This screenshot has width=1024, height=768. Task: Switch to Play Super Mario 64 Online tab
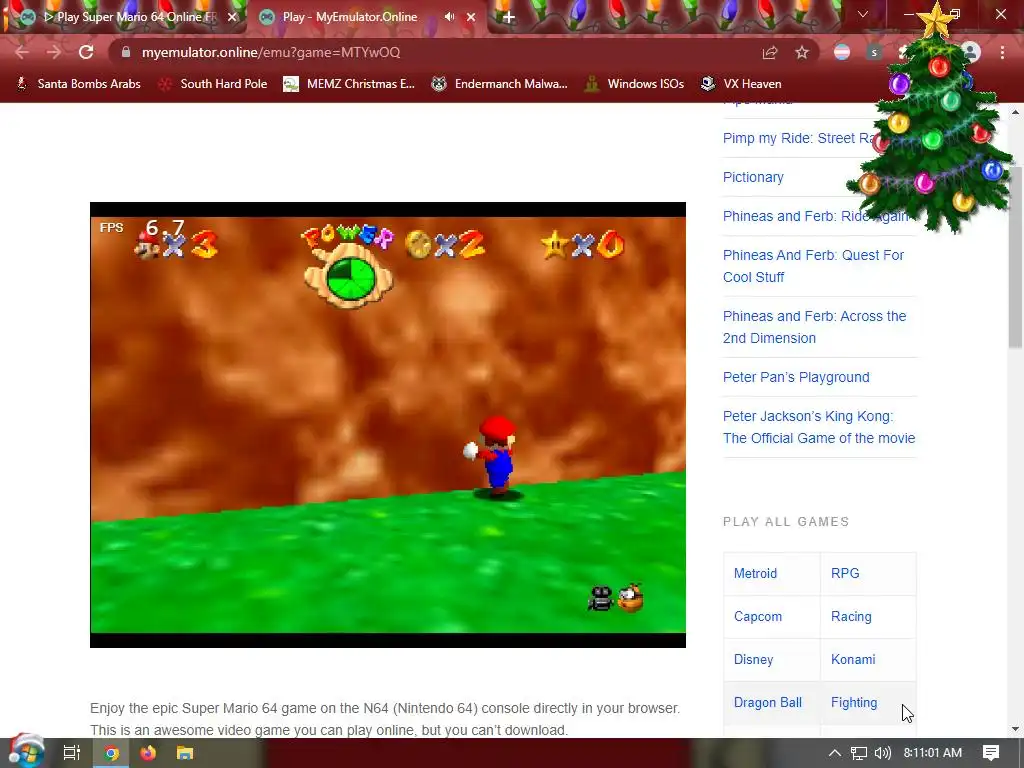(x=127, y=17)
